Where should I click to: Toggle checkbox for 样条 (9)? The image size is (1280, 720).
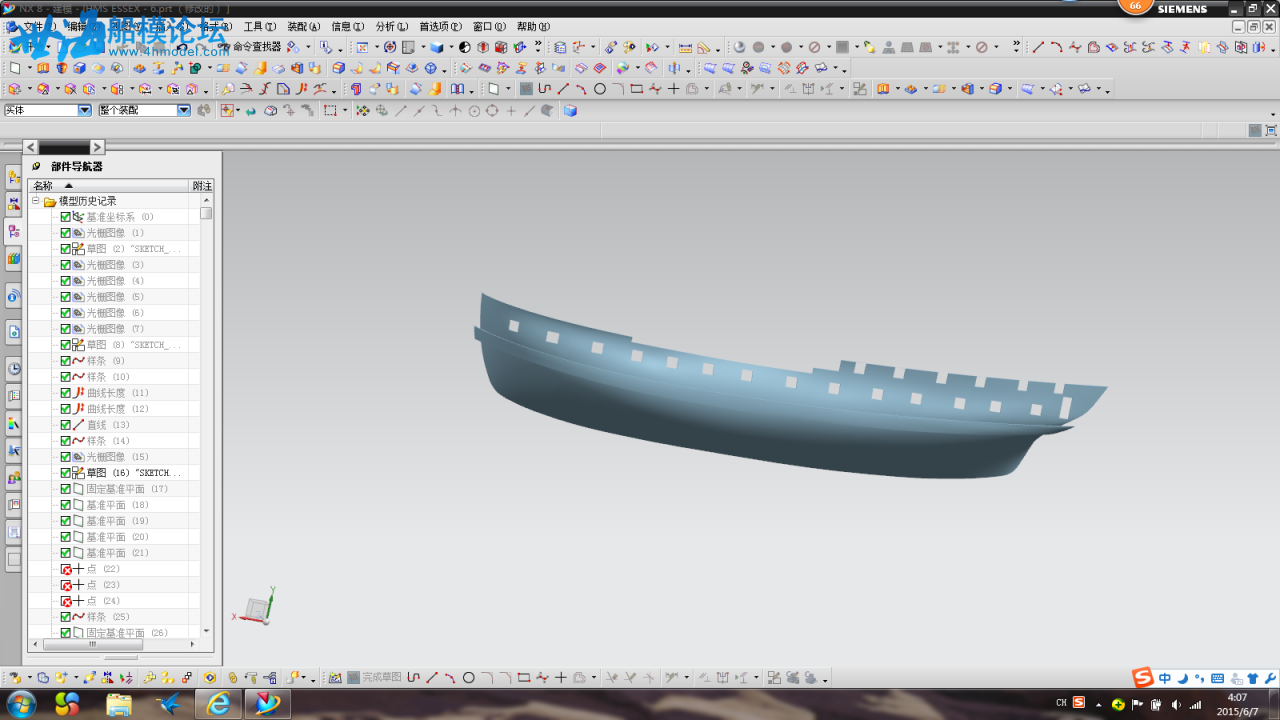pyautogui.click(x=66, y=361)
